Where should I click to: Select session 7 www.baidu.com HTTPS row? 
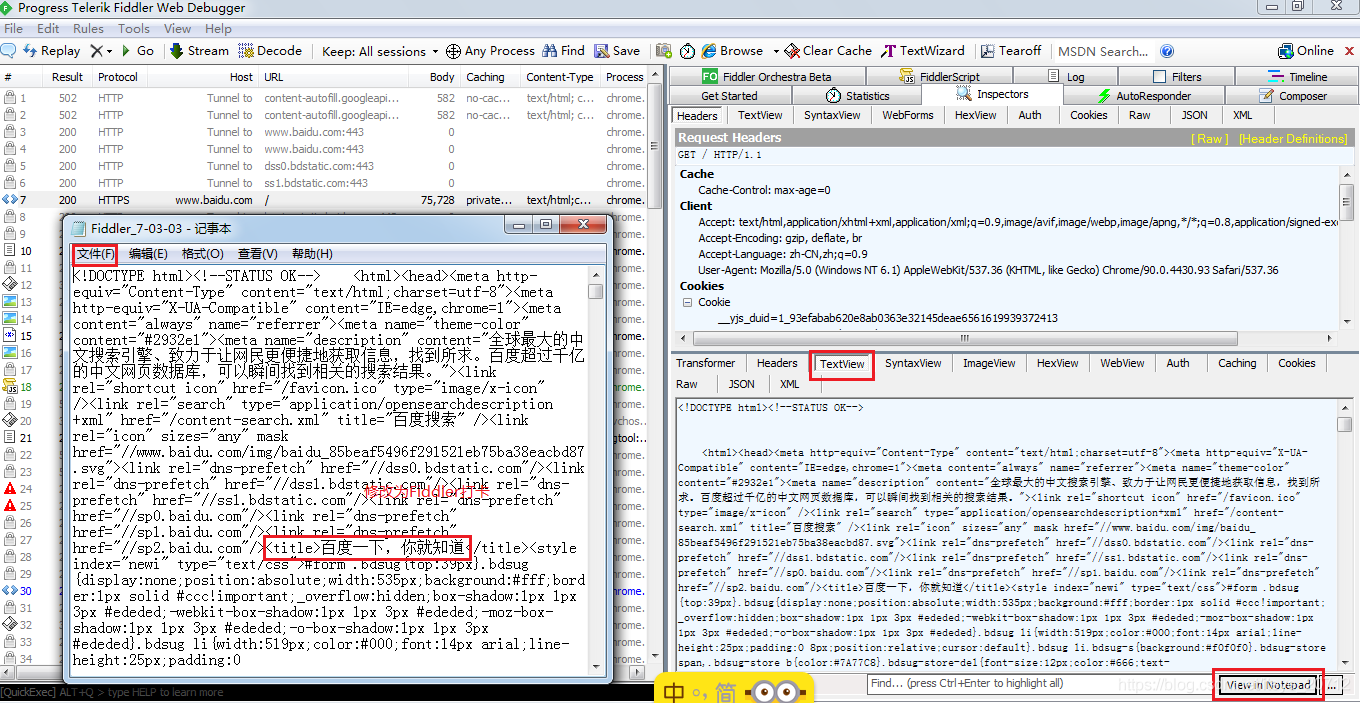coord(325,200)
